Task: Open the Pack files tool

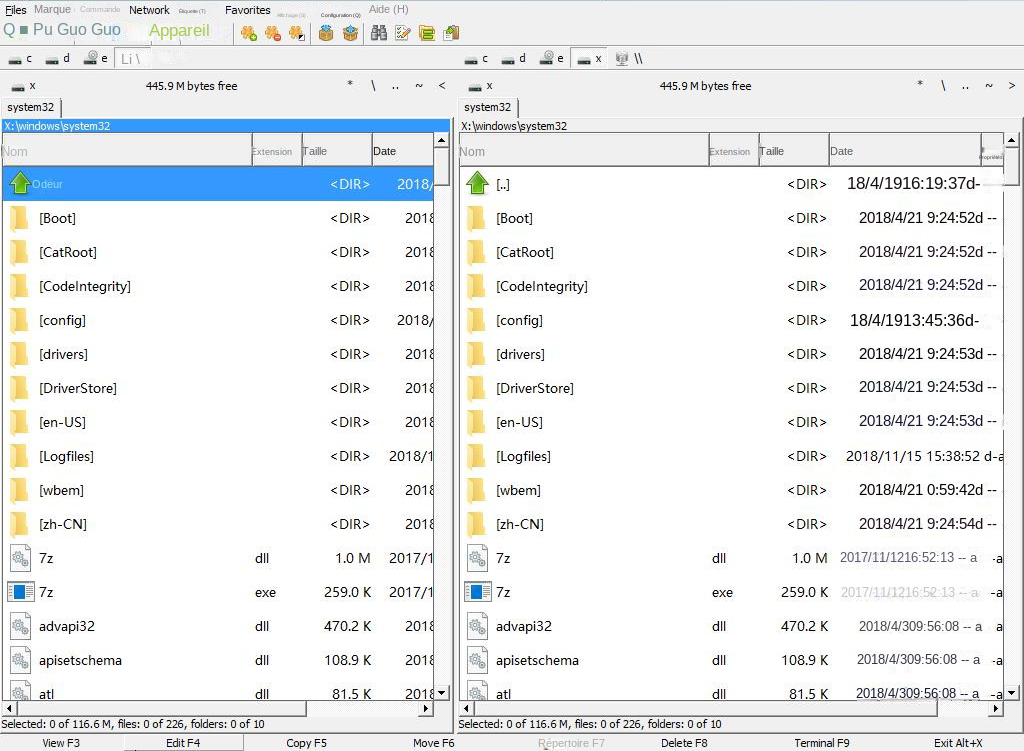Action: point(326,33)
